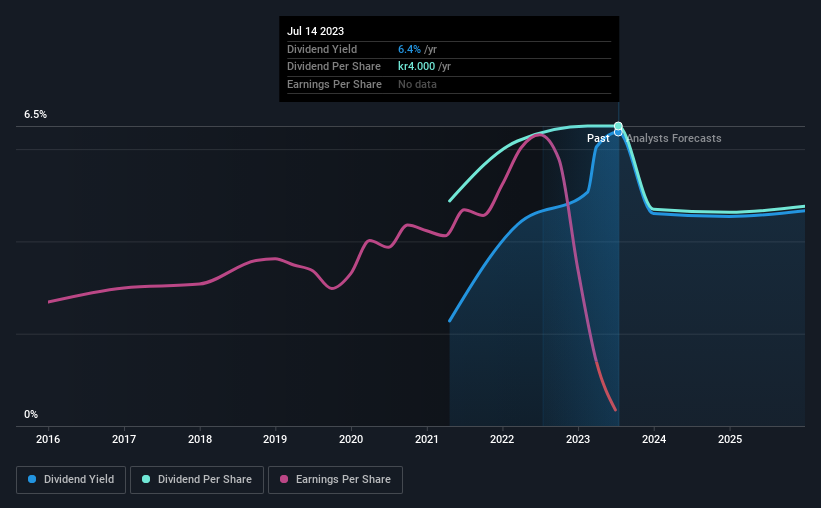The width and height of the screenshot is (821, 508).
Task: Click the 2025 x-axis label
Action: (x=730, y=439)
